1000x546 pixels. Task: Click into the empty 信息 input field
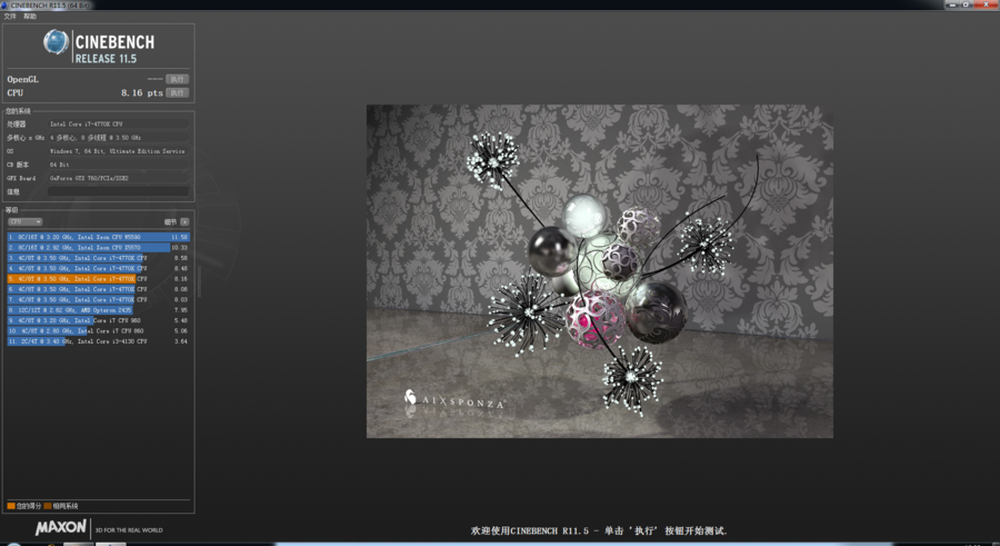point(118,191)
